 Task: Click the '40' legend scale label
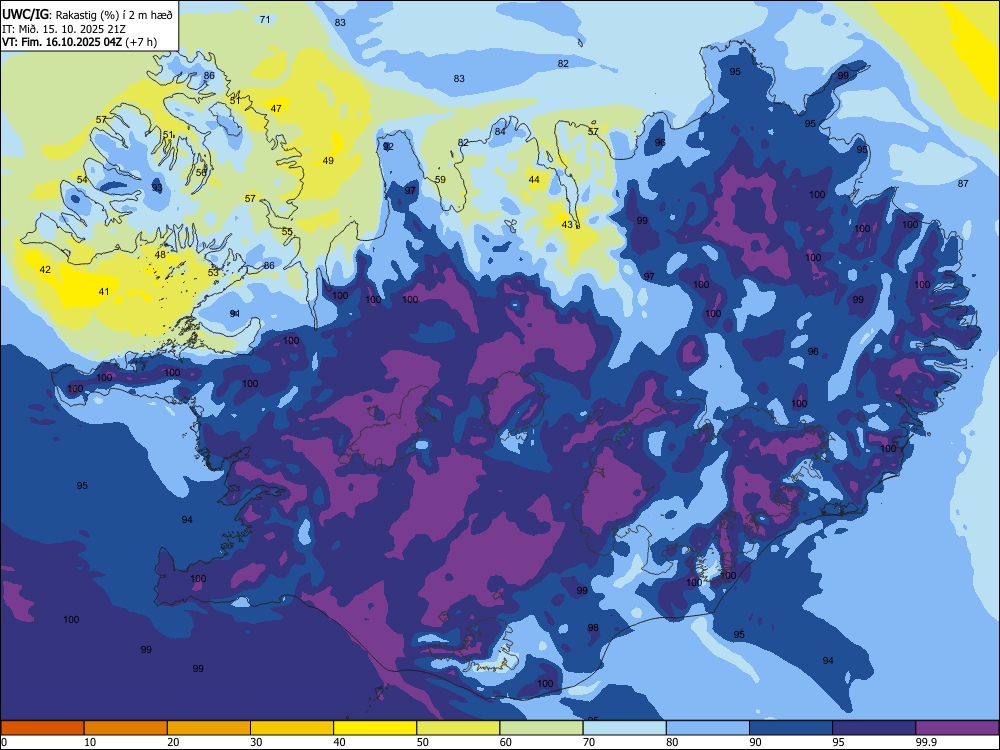pos(339,742)
